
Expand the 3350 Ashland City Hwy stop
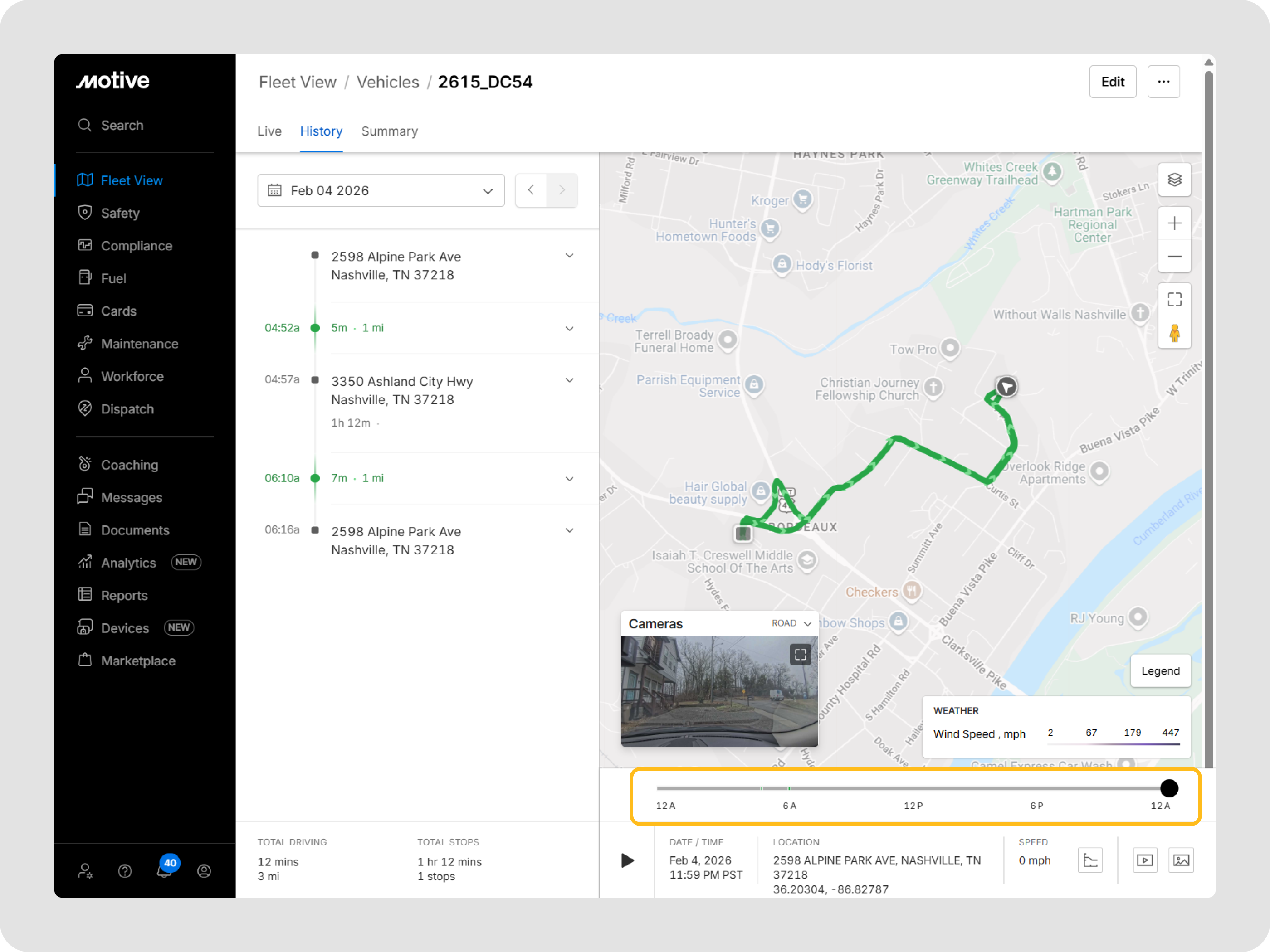click(569, 380)
